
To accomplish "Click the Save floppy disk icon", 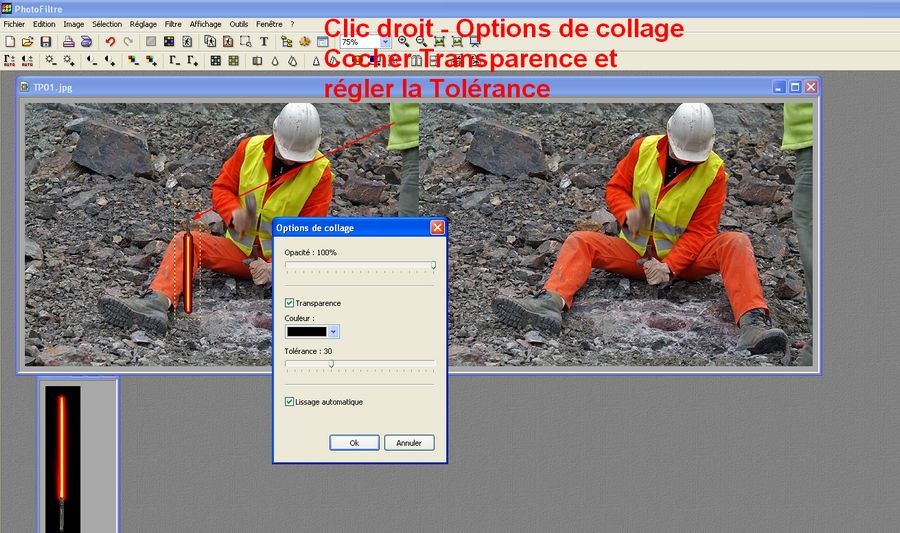I will point(45,42).
